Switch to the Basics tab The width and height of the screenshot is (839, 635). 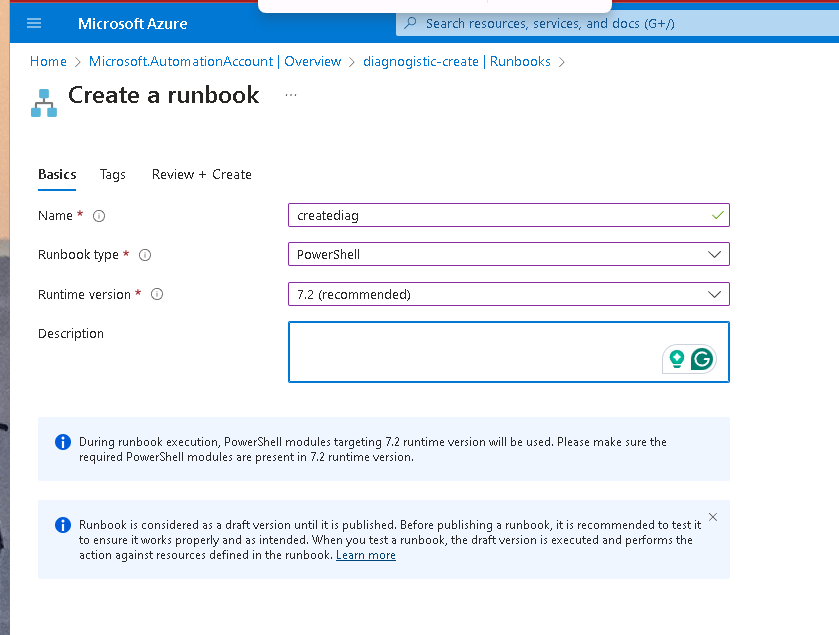pyautogui.click(x=57, y=174)
